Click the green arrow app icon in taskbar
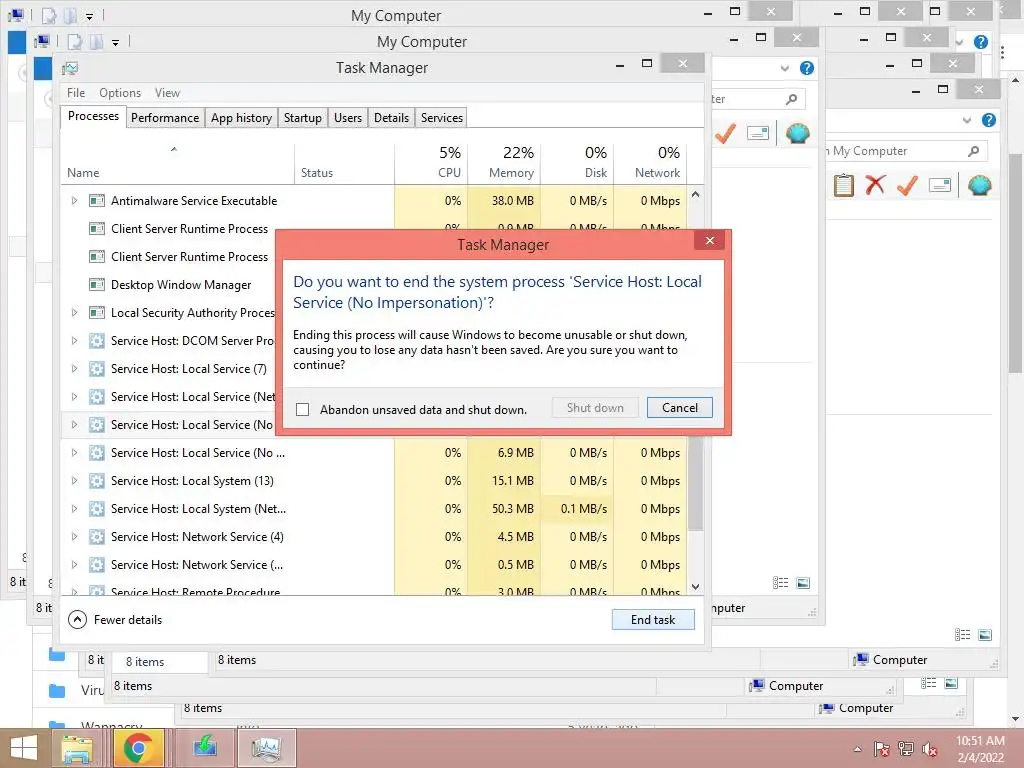Viewport: 1024px width, 768px height. pos(205,748)
